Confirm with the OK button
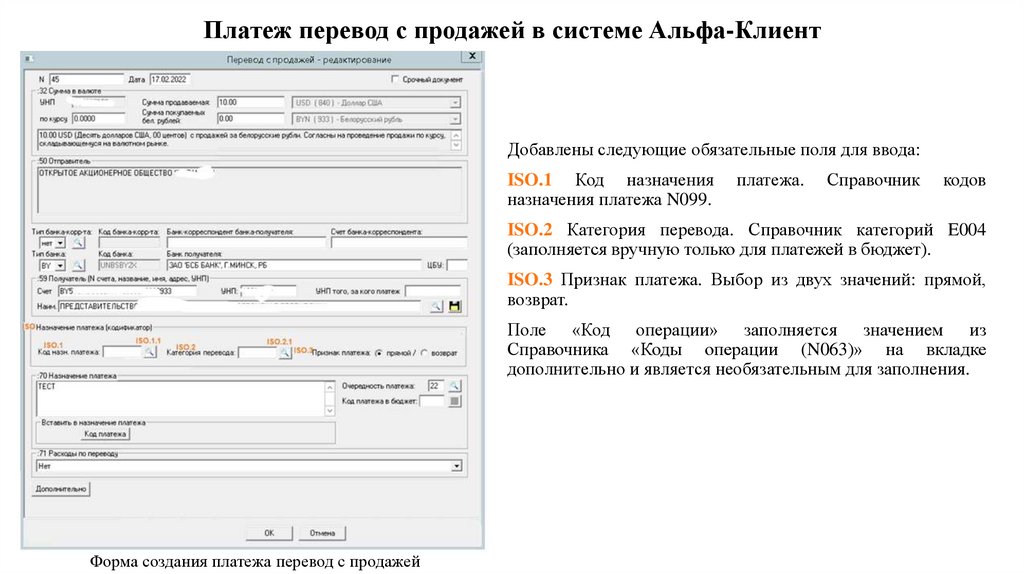1024x574 pixels. [269, 534]
